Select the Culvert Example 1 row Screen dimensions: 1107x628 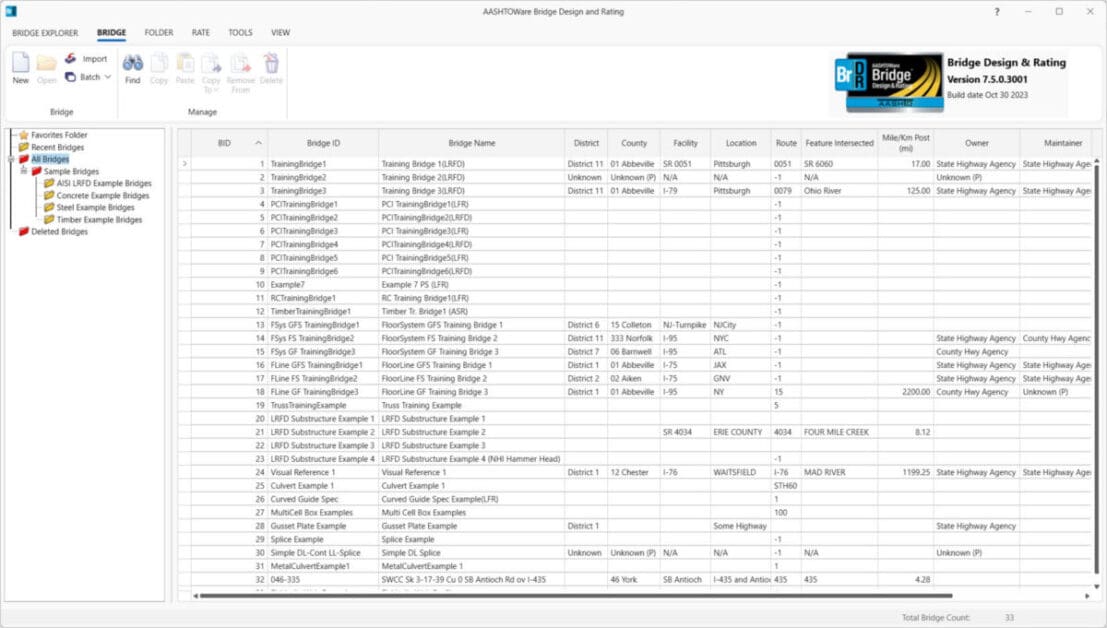(635, 485)
